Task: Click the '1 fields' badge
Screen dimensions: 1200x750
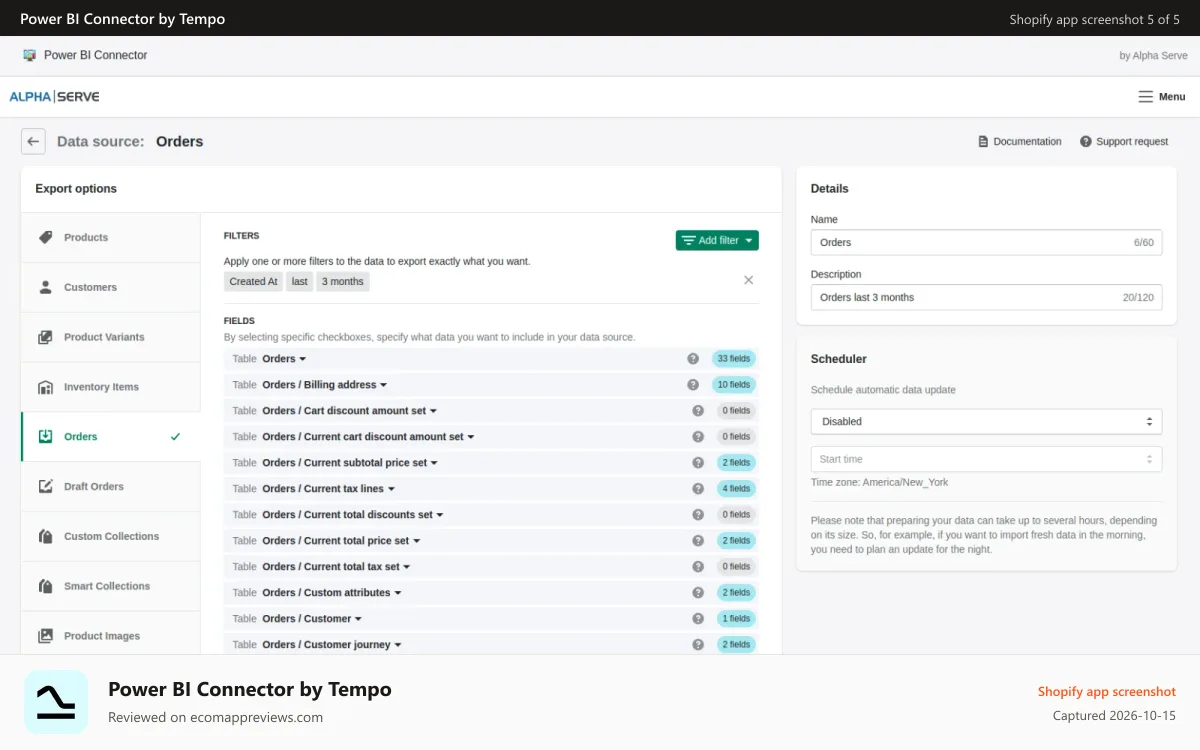Action: [x=737, y=619]
